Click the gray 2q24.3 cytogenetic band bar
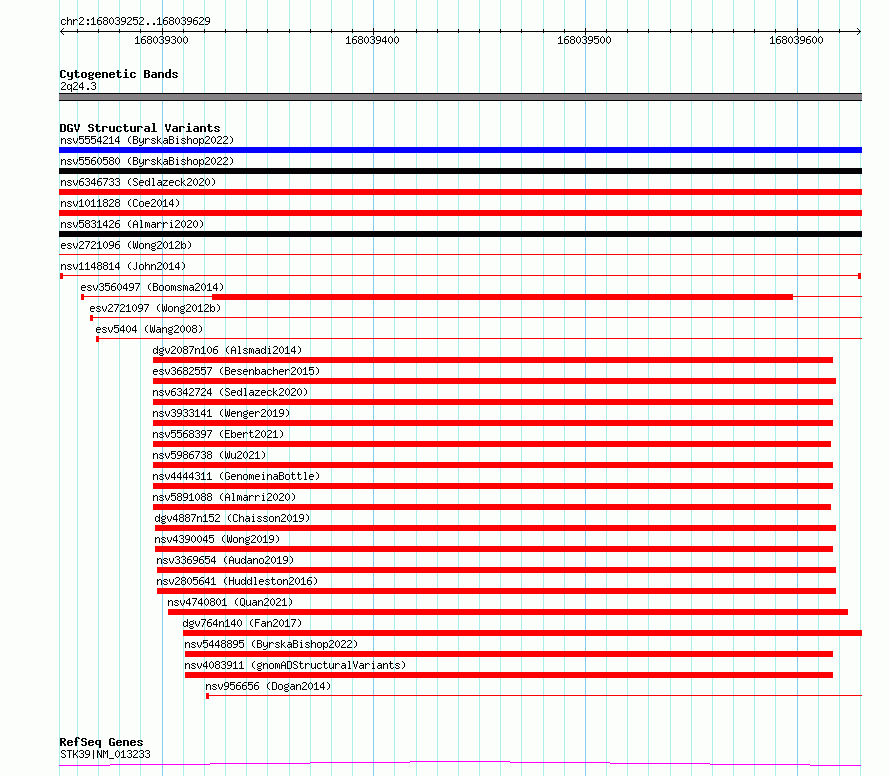890x776 pixels. [460, 97]
